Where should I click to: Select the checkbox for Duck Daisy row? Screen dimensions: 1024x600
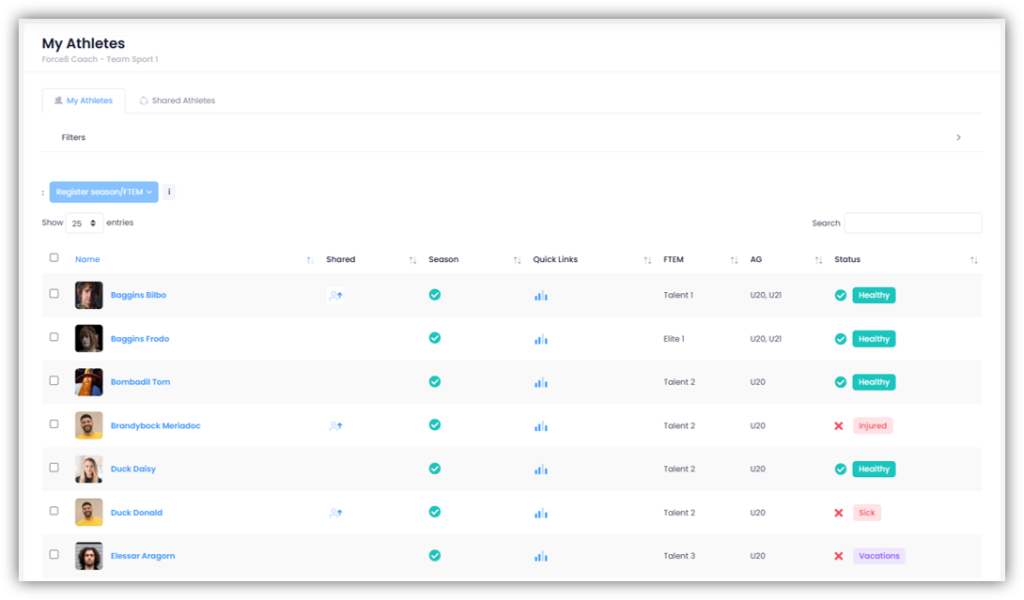pos(54,467)
